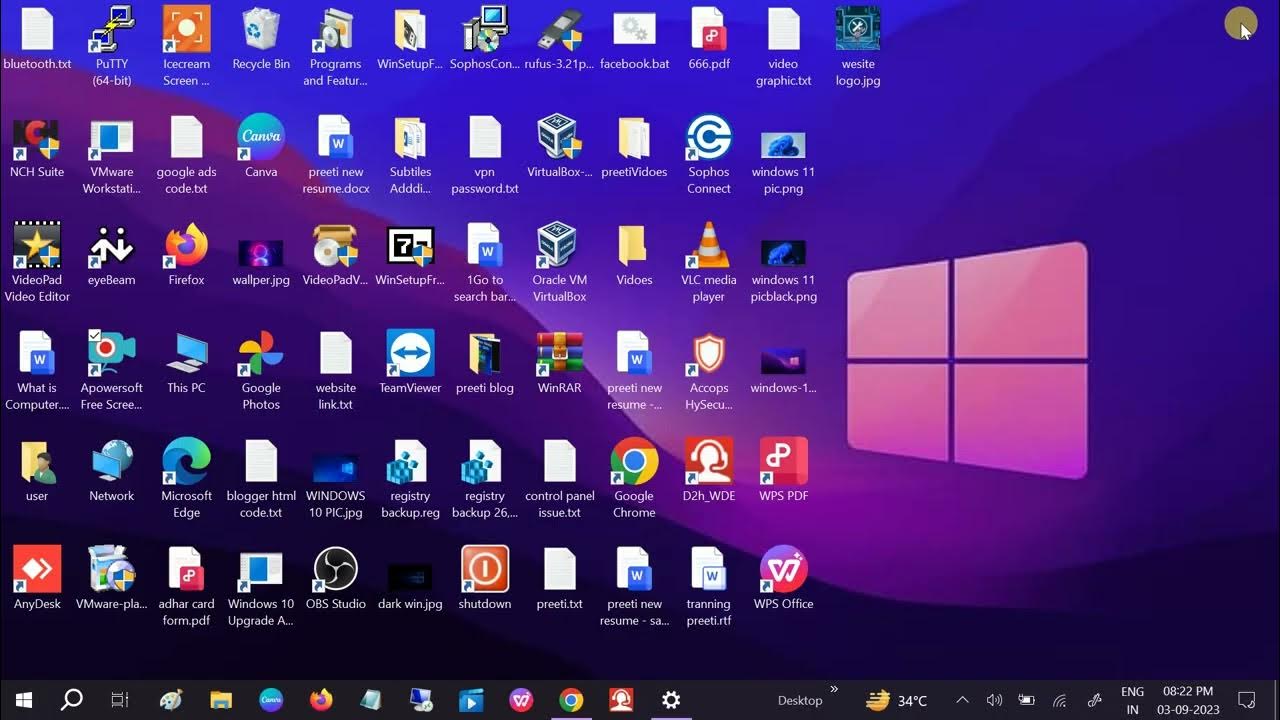Launch AnyDesk from the desktop icon

click(x=37, y=570)
